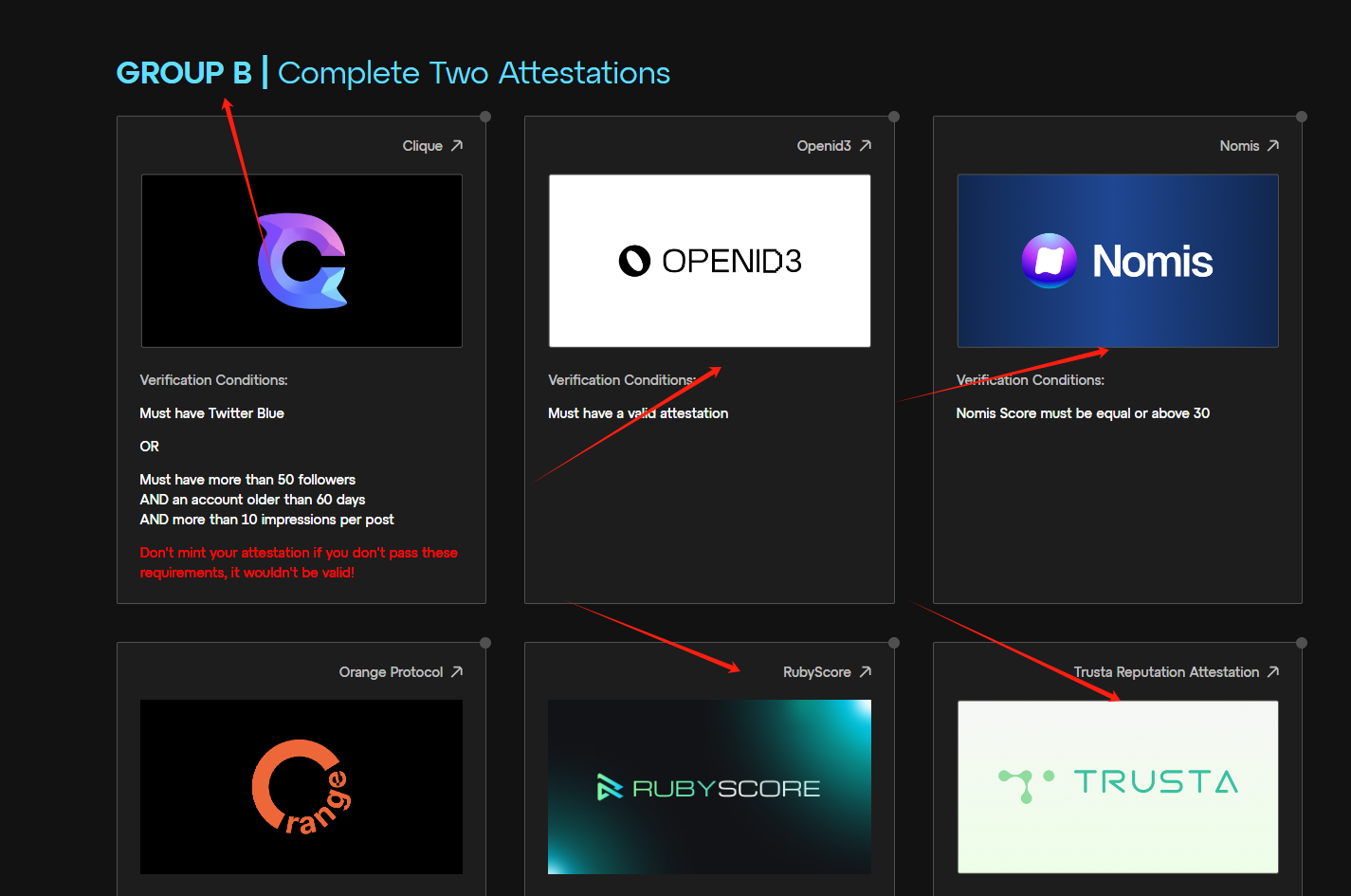
Task: Open the Openid3 text link
Action: pos(824,146)
